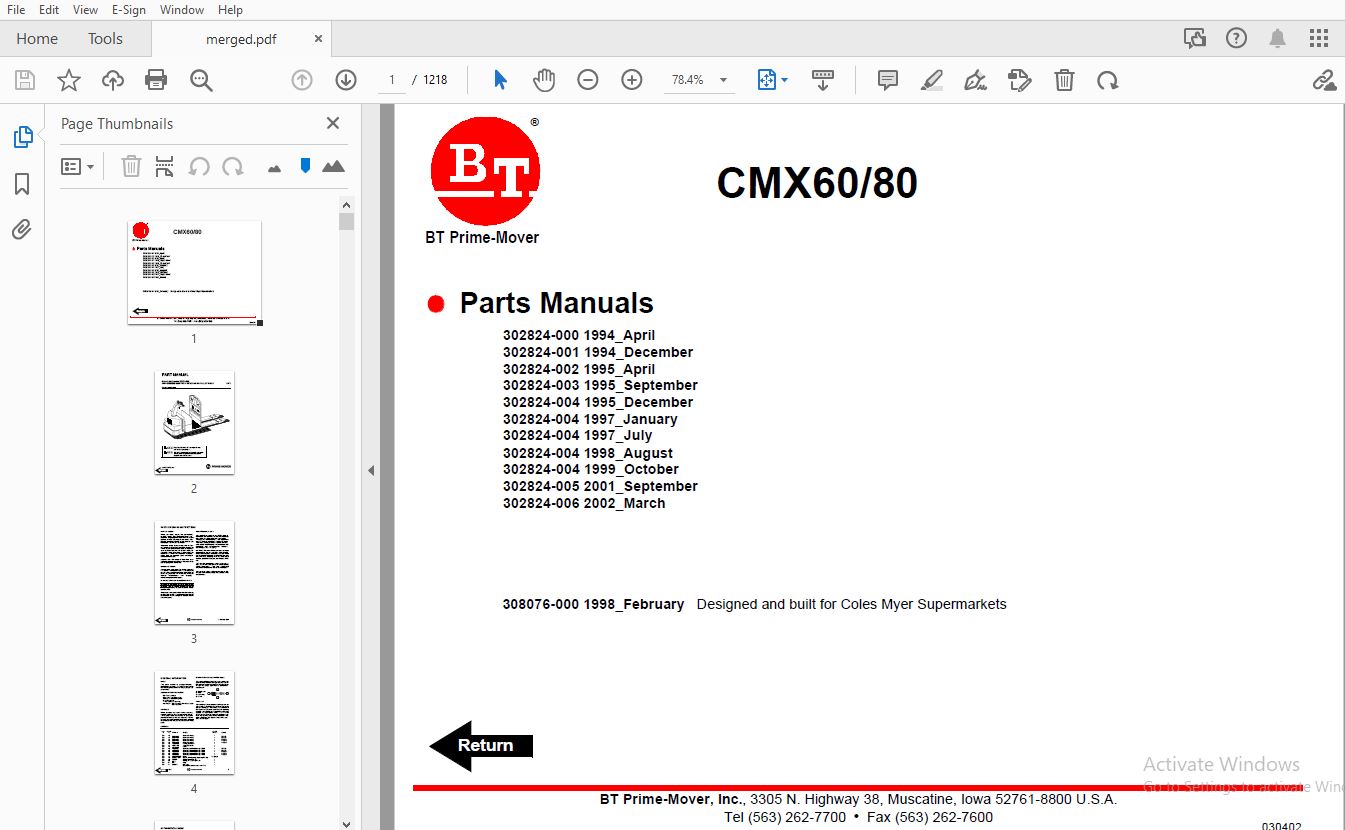Print the document
The image size is (1345, 830).
pyautogui.click(x=156, y=80)
